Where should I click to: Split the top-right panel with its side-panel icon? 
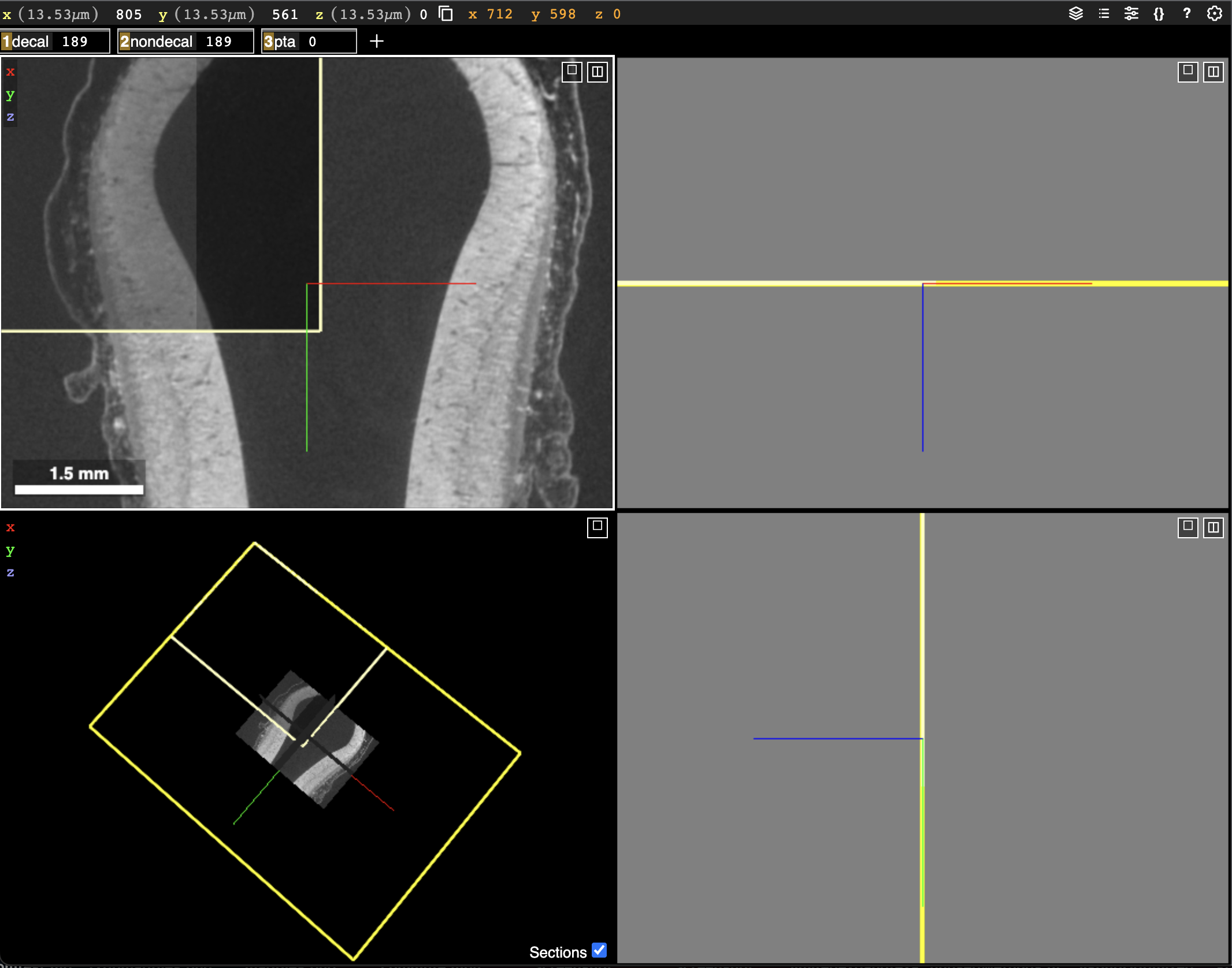pos(1212,72)
